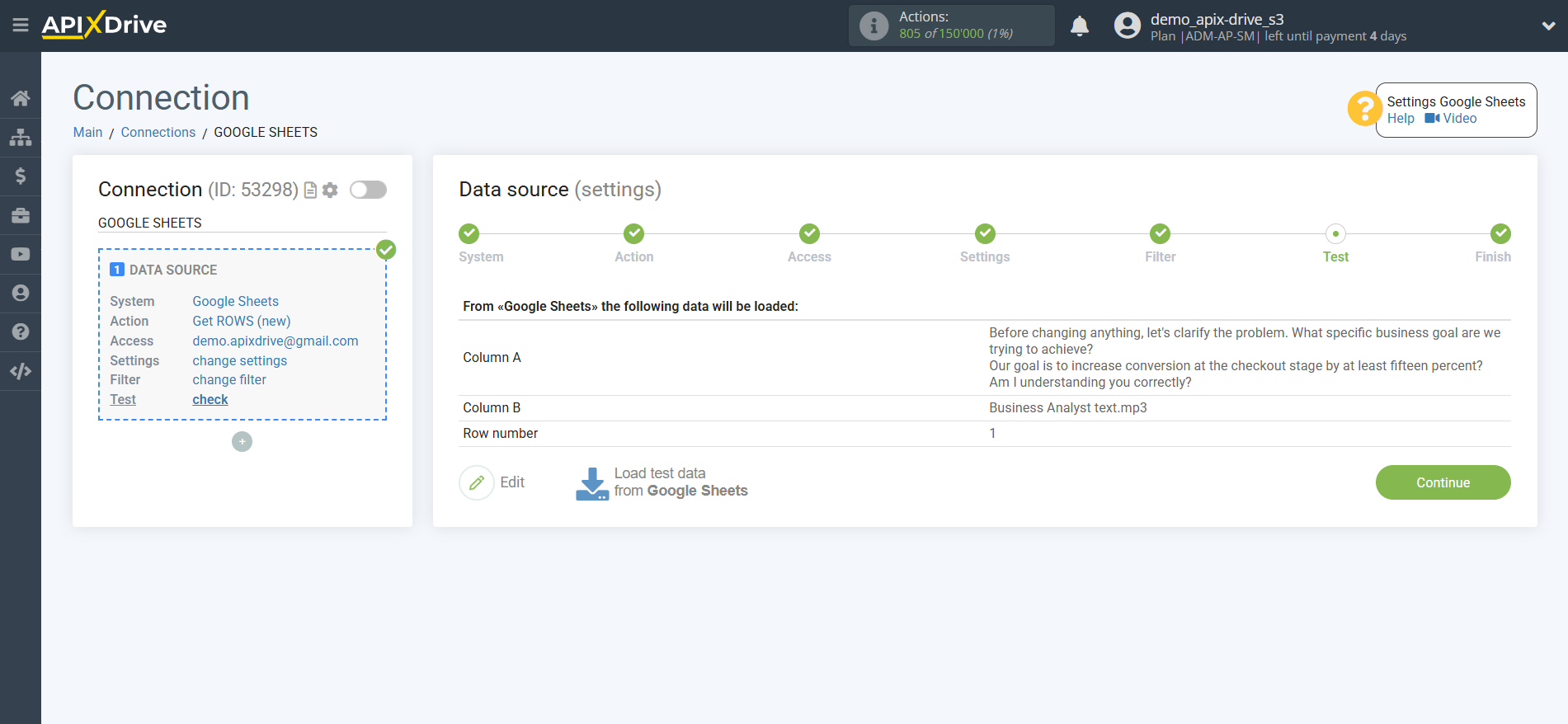The height and width of the screenshot is (724, 1568).
Task: Open the hamburger menu
Action: point(21,26)
